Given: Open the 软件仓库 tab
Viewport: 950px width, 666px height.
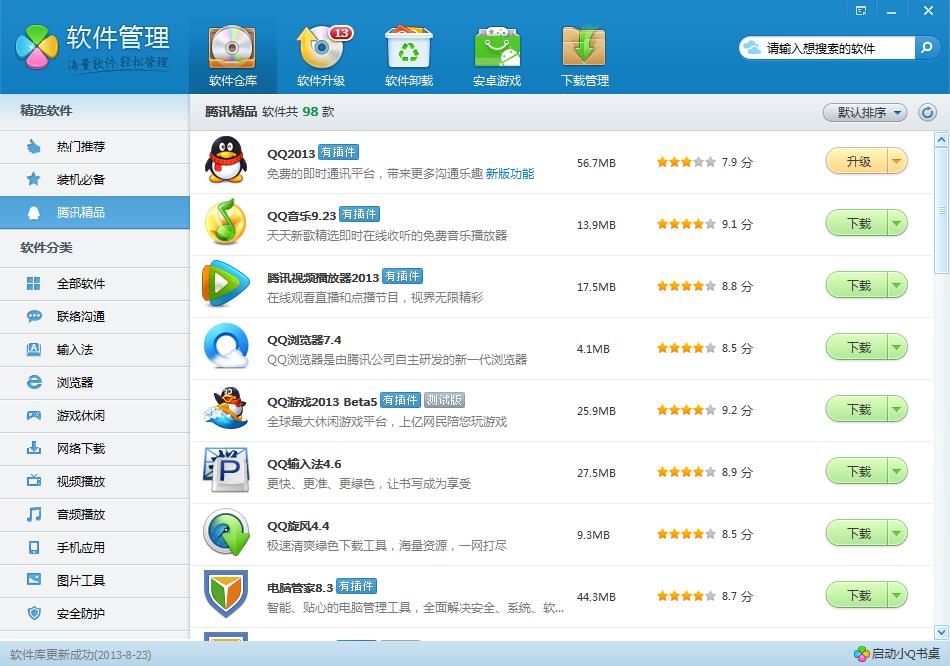Looking at the screenshot, I should click(x=233, y=57).
